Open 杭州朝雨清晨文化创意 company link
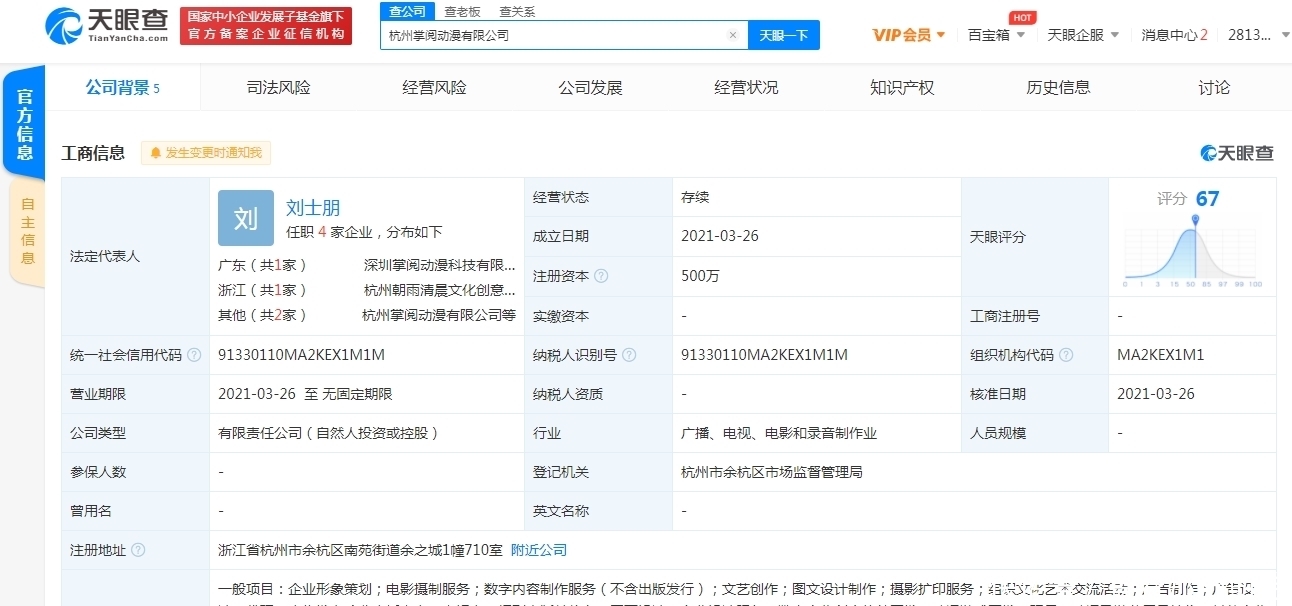This screenshot has height=606, width=1292. pos(440,290)
